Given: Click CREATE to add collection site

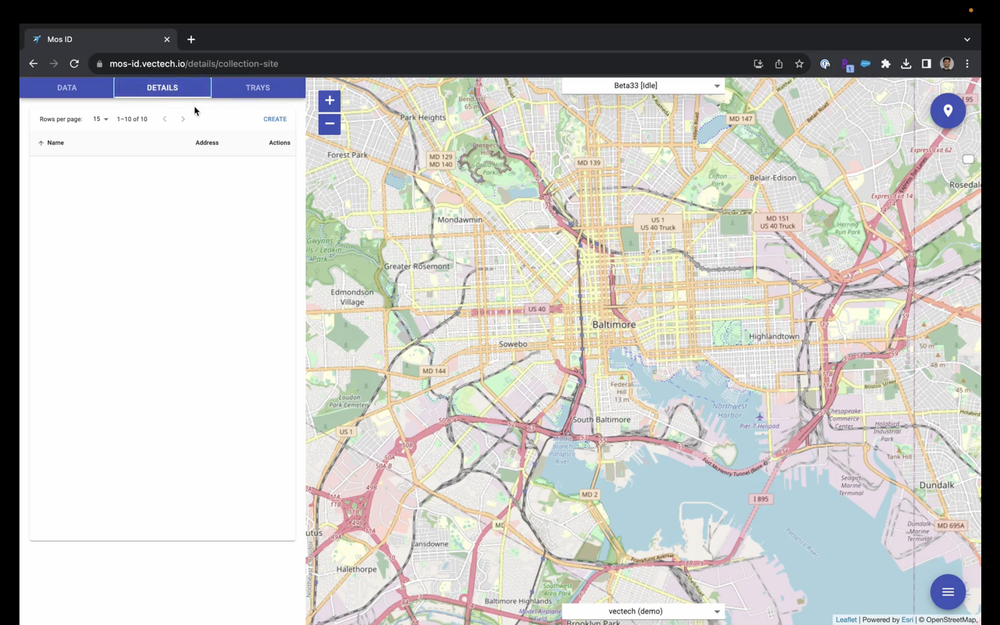Looking at the screenshot, I should tap(275, 119).
